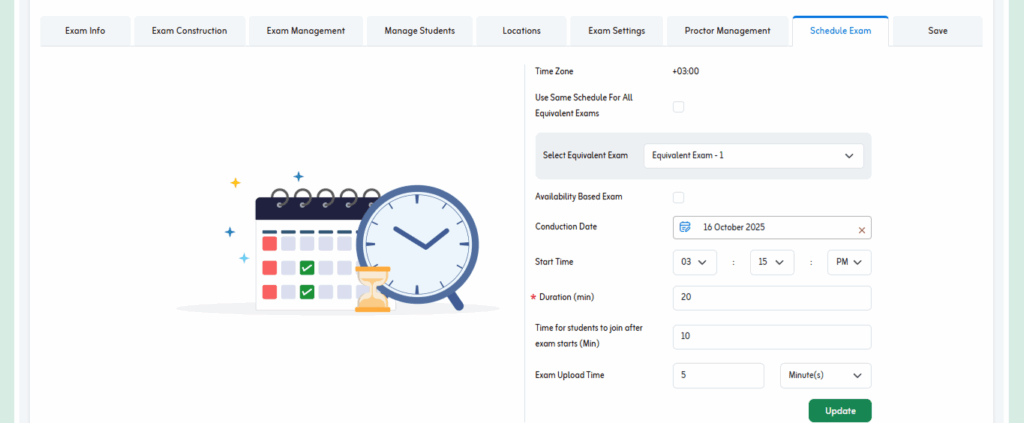Tick the Availability Based Exam checkbox
Viewport: 1024px width, 423px height.
pos(678,197)
